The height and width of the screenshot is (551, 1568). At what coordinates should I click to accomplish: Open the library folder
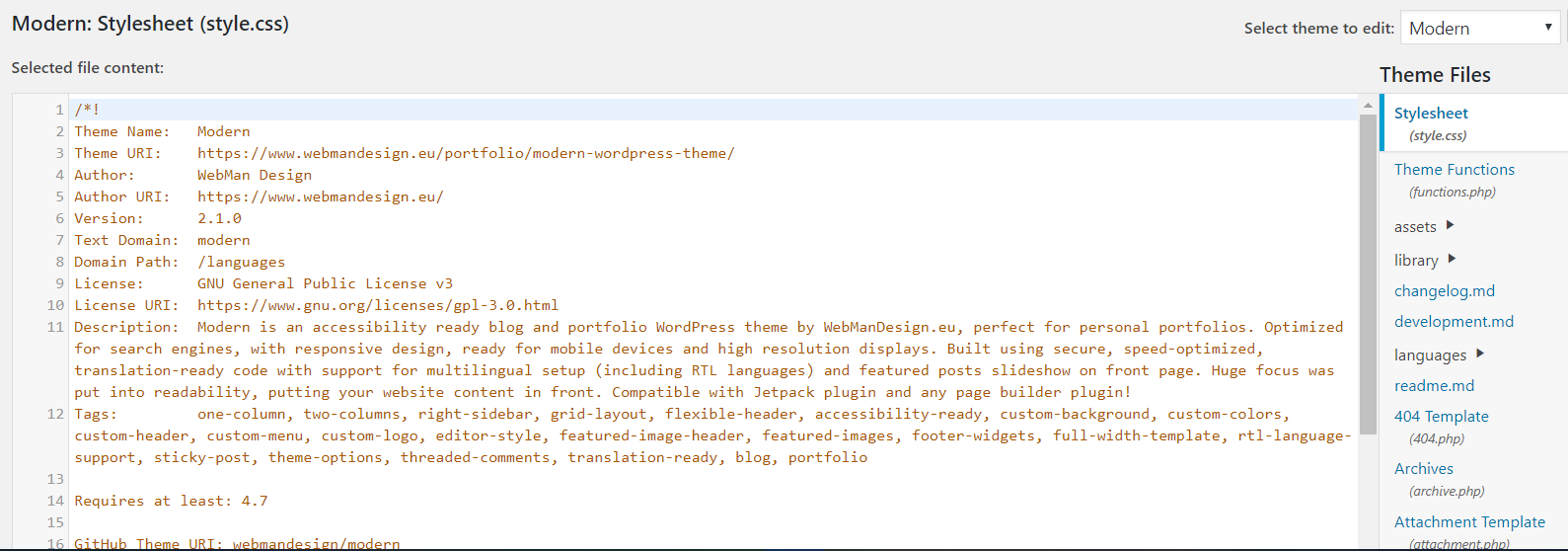[x=1416, y=261]
